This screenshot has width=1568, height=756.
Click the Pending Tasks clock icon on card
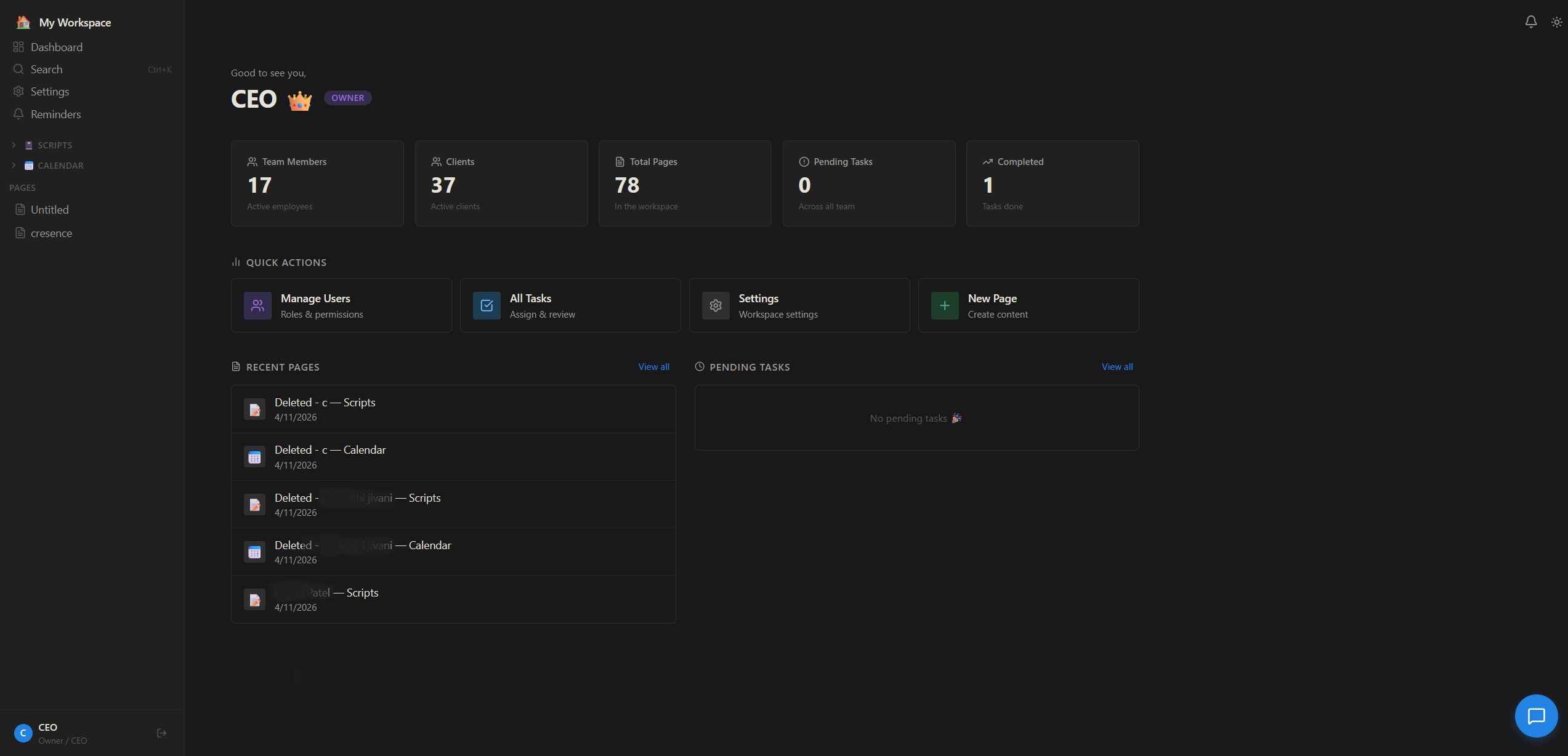[804, 161]
